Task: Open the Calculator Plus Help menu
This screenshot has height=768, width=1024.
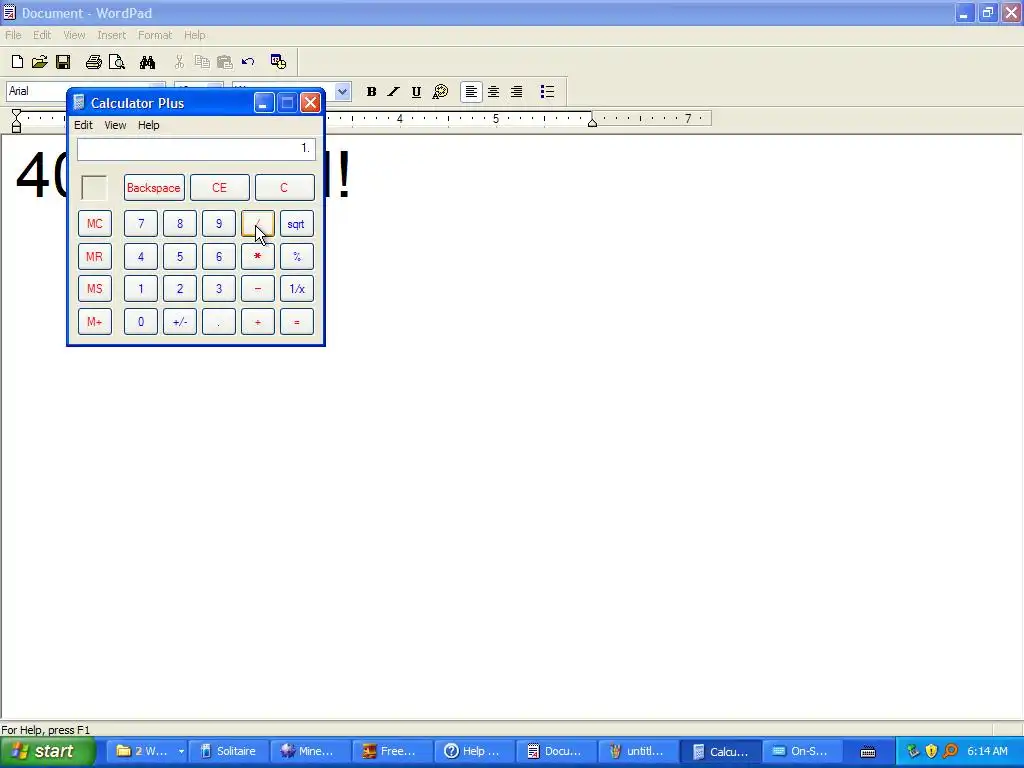Action: point(148,125)
